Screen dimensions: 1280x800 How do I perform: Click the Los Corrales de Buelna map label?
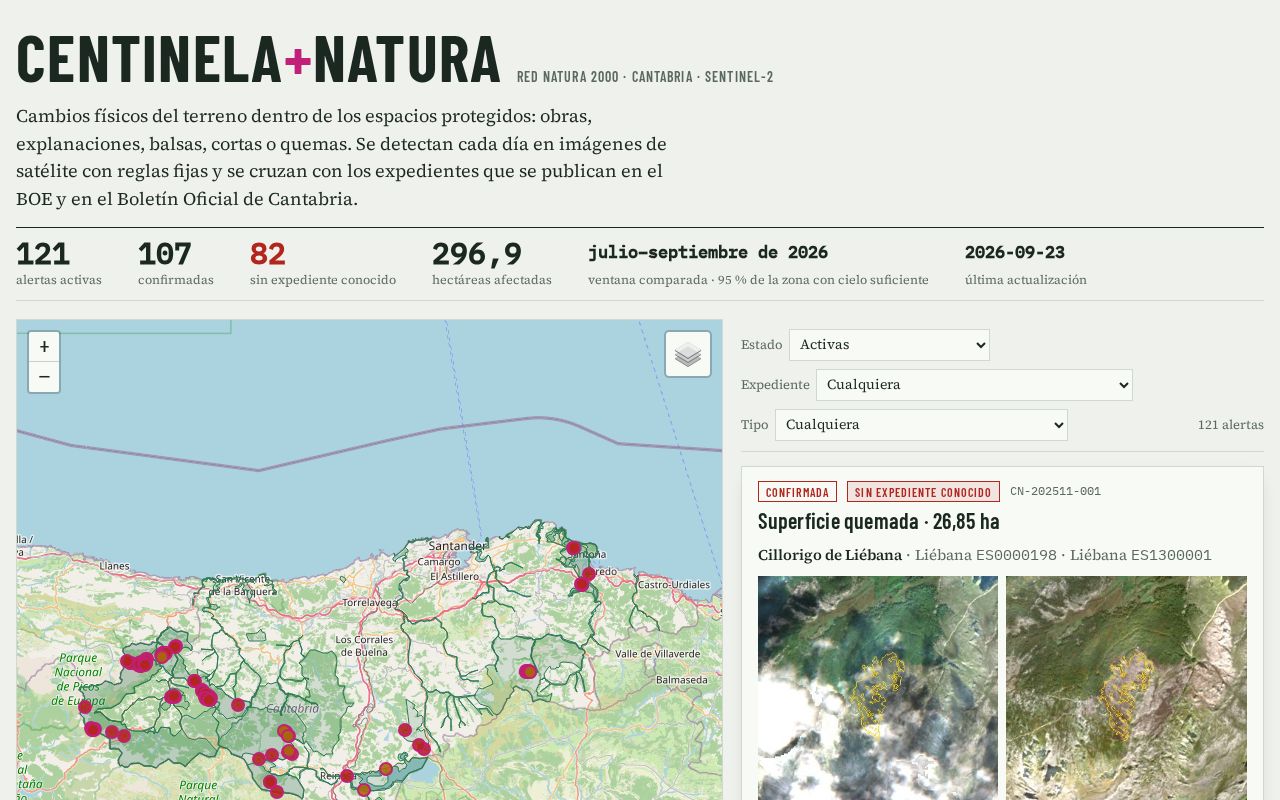[364, 646]
